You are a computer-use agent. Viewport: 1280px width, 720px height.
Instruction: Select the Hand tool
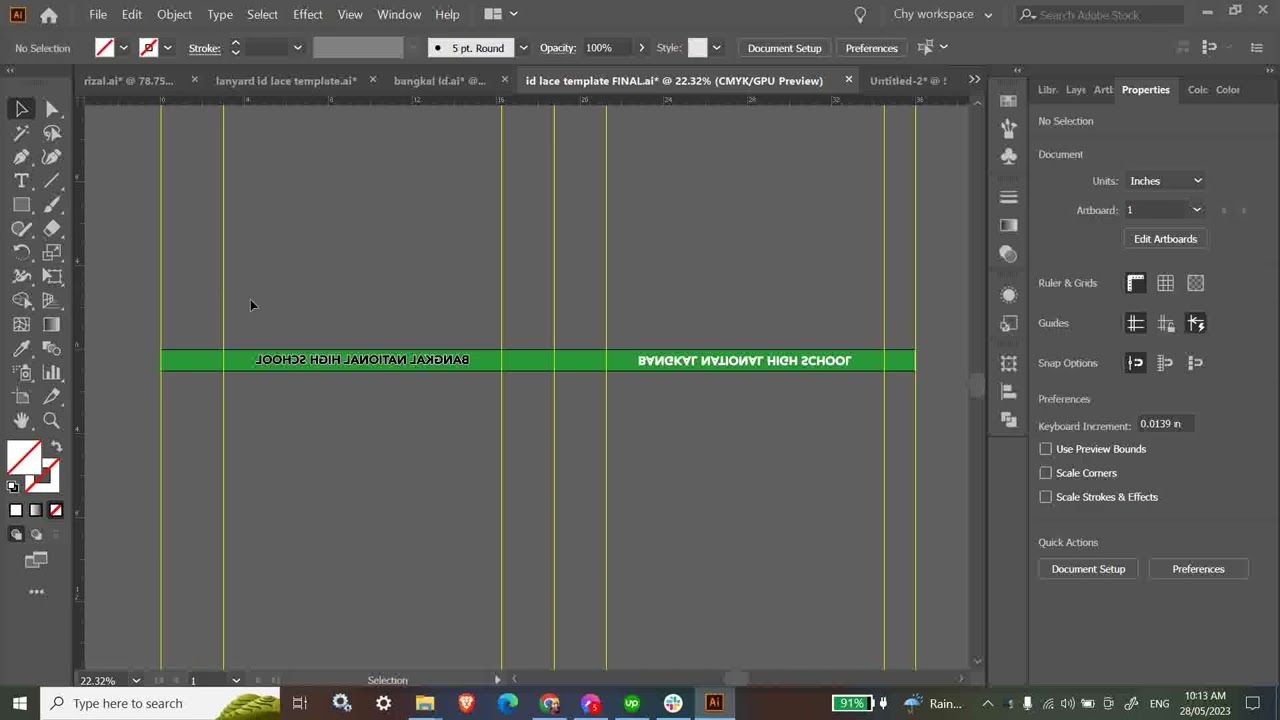tap(21, 421)
